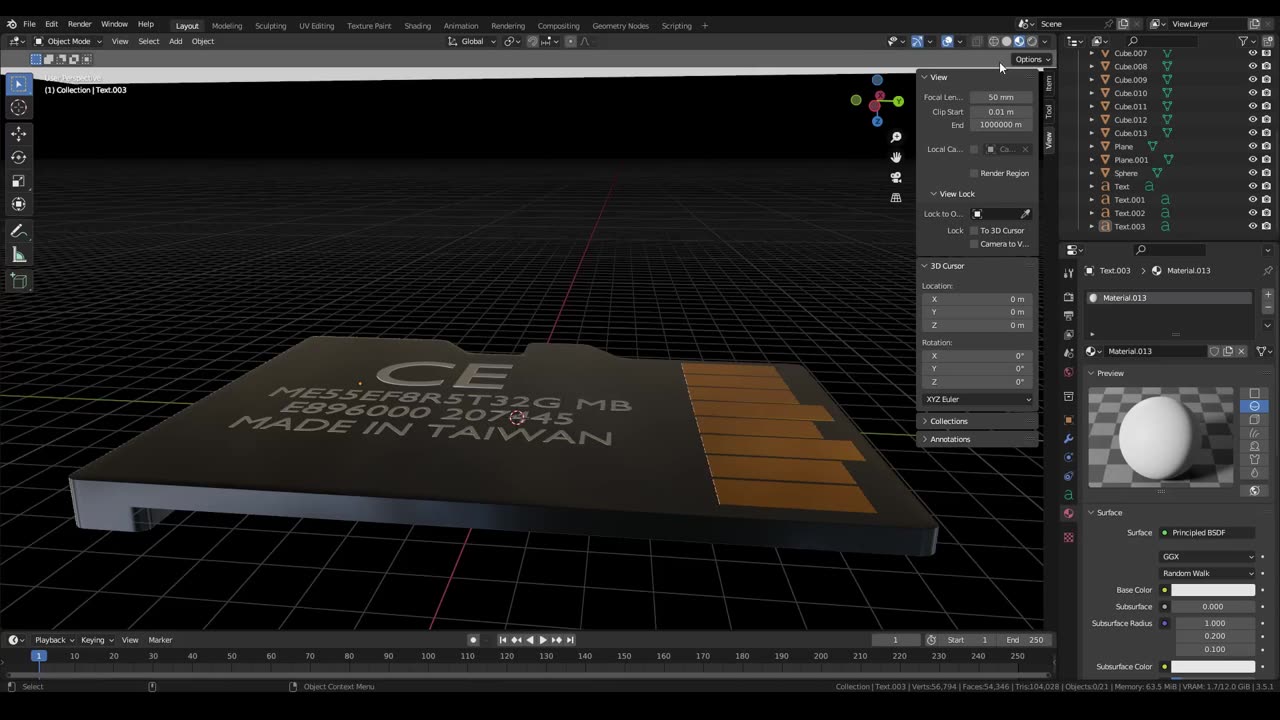The width and height of the screenshot is (1280, 720).
Task: Activate the Rotate tool
Action: click(19, 157)
